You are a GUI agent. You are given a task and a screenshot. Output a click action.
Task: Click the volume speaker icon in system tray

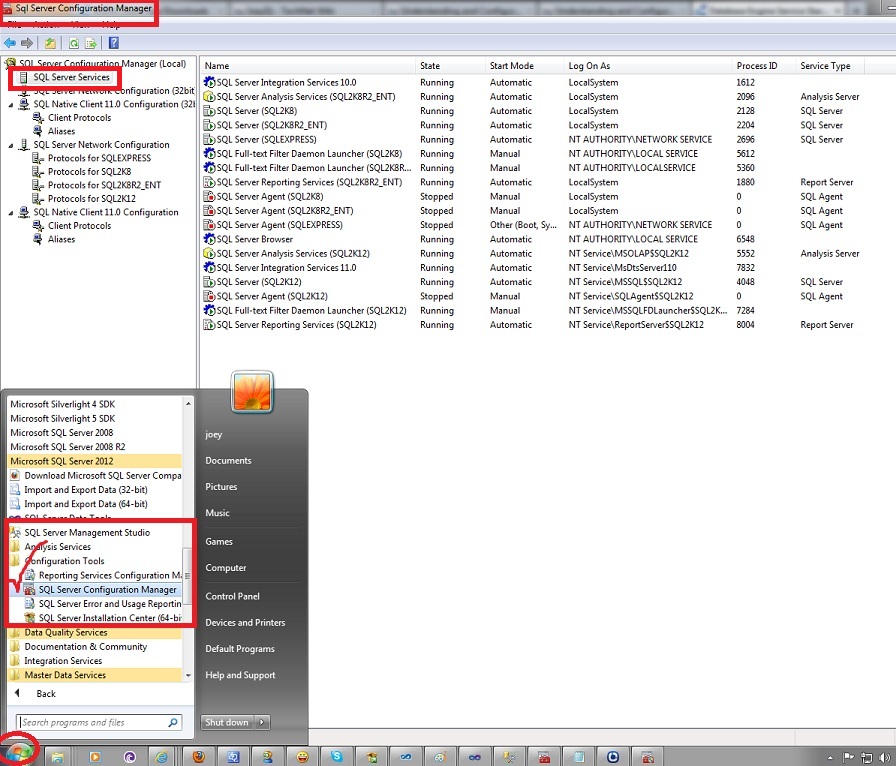tap(884, 757)
